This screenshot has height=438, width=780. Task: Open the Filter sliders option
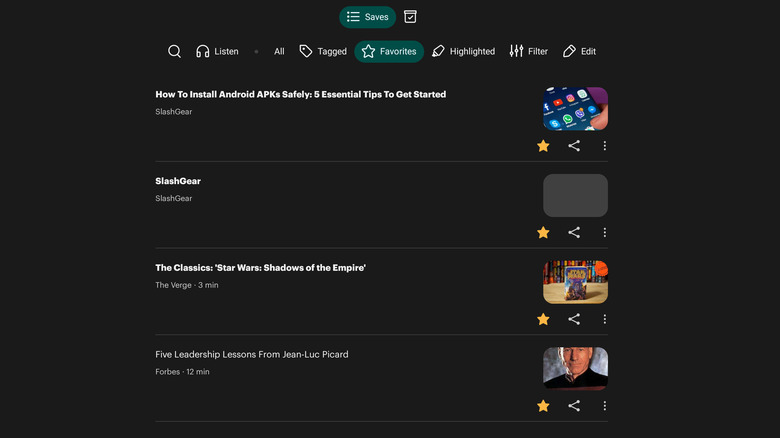tap(528, 51)
